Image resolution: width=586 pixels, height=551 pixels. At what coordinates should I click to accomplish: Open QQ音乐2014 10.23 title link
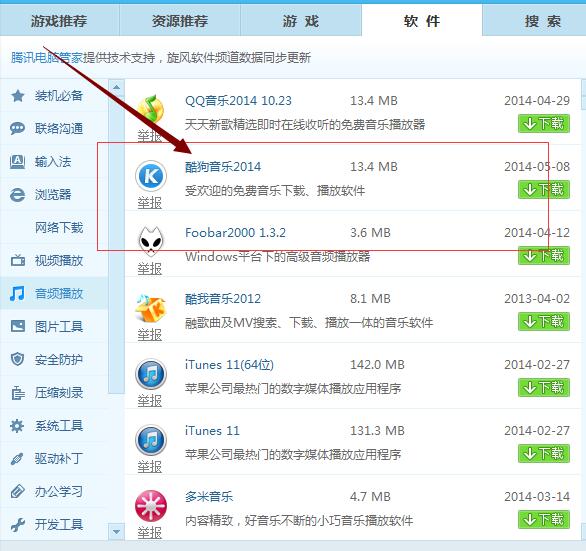(x=238, y=101)
